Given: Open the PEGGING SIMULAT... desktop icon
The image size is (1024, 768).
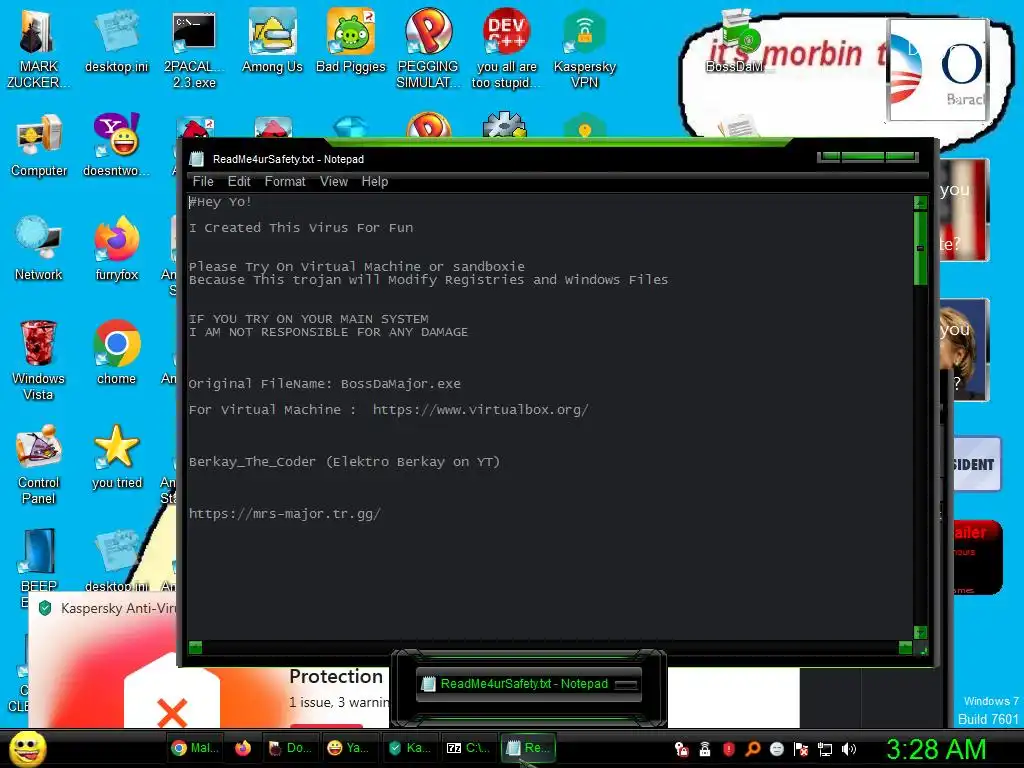Looking at the screenshot, I should (x=428, y=48).
